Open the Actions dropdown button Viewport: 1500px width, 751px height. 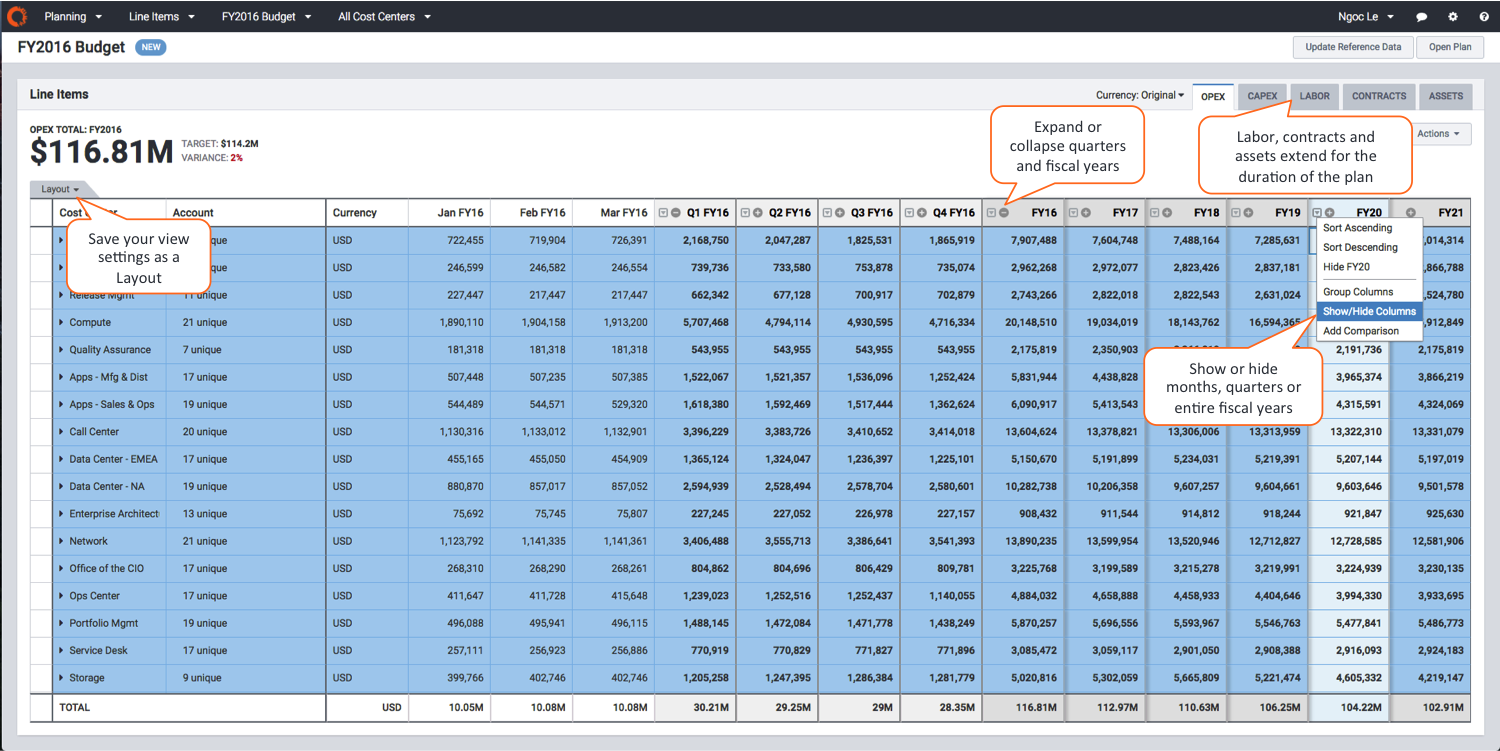point(1438,134)
